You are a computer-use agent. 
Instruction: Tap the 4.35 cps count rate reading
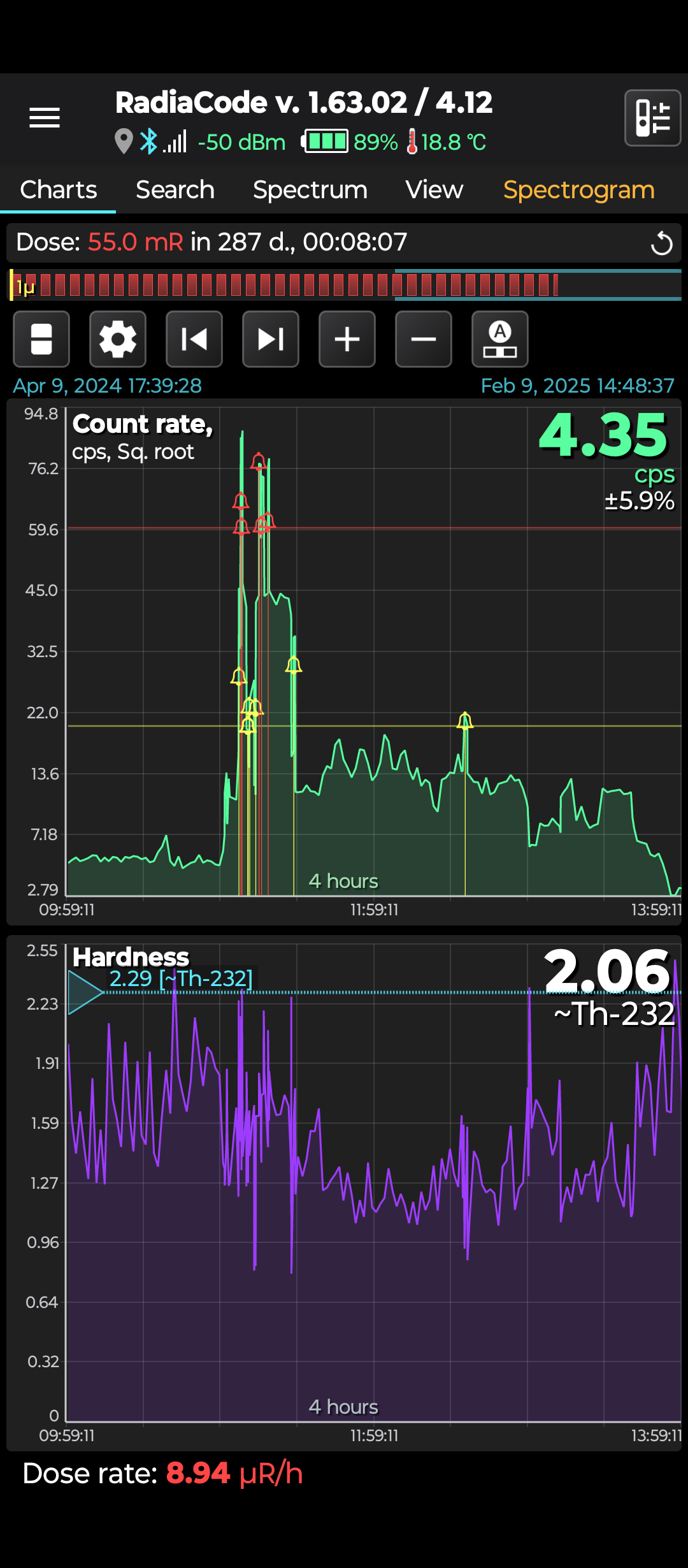(604, 436)
